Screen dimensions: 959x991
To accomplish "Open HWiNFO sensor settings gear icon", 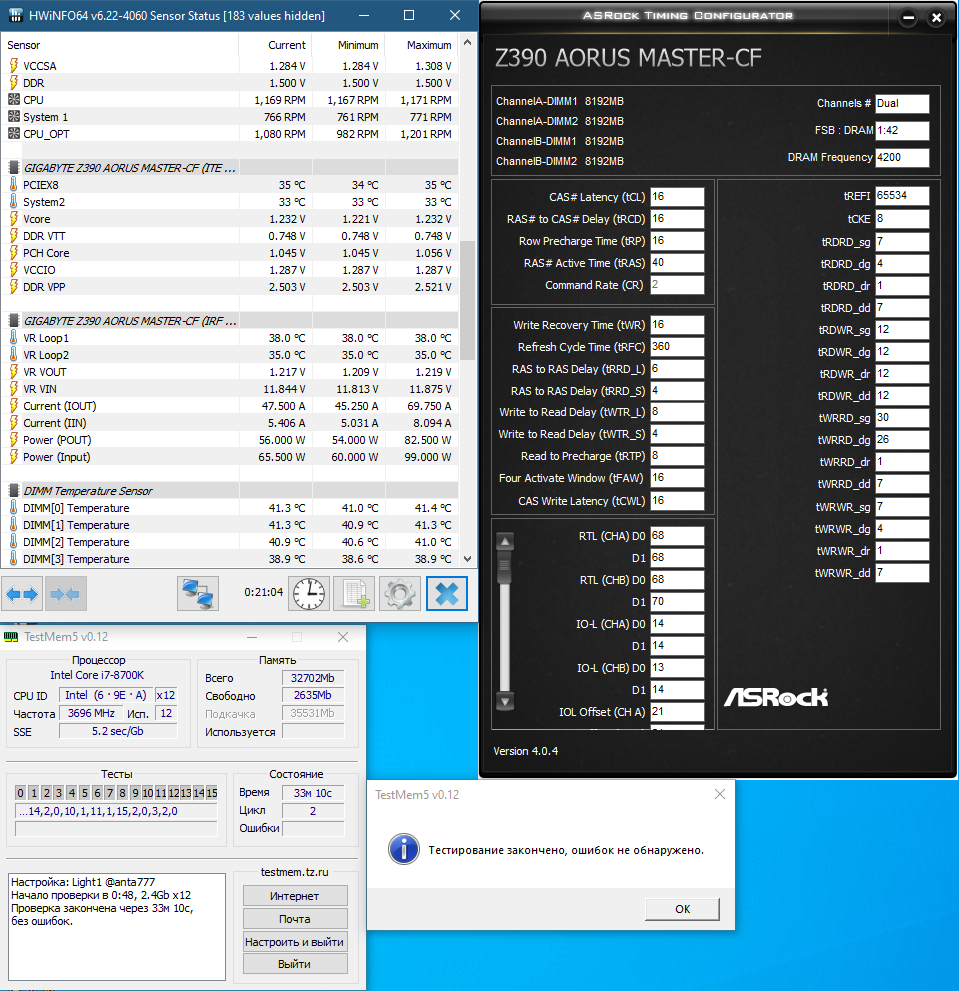I will (x=400, y=593).
